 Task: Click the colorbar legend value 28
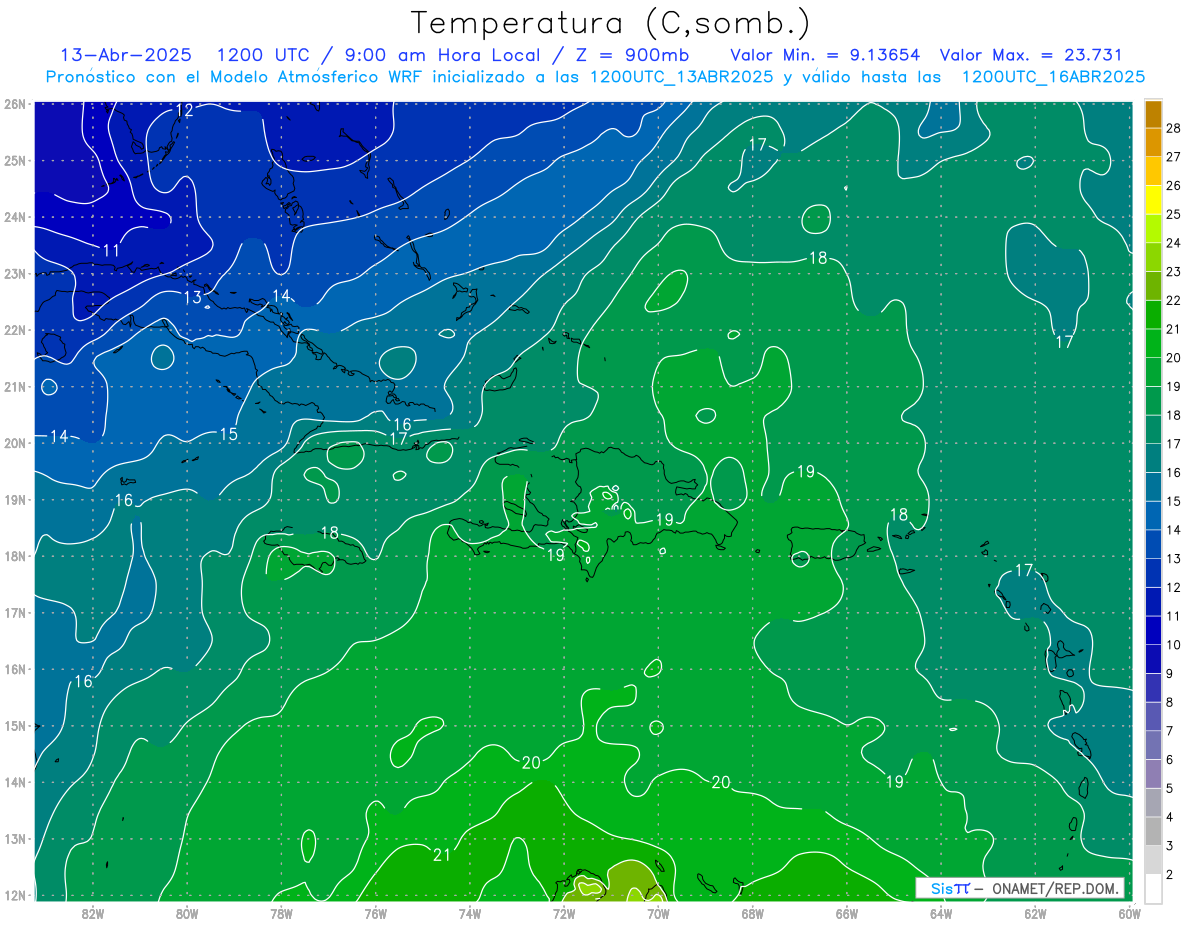pos(1173,128)
